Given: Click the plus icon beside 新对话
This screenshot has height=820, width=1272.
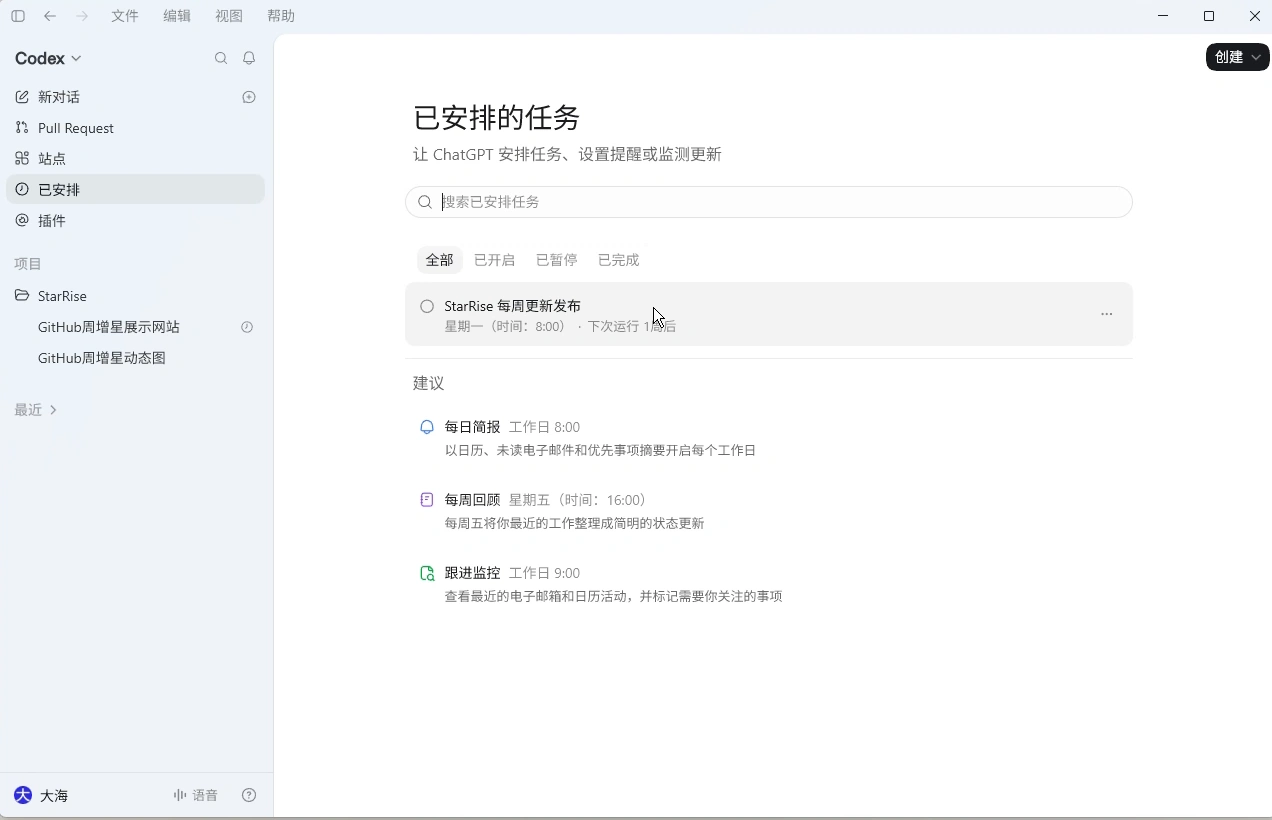Looking at the screenshot, I should pos(249,97).
